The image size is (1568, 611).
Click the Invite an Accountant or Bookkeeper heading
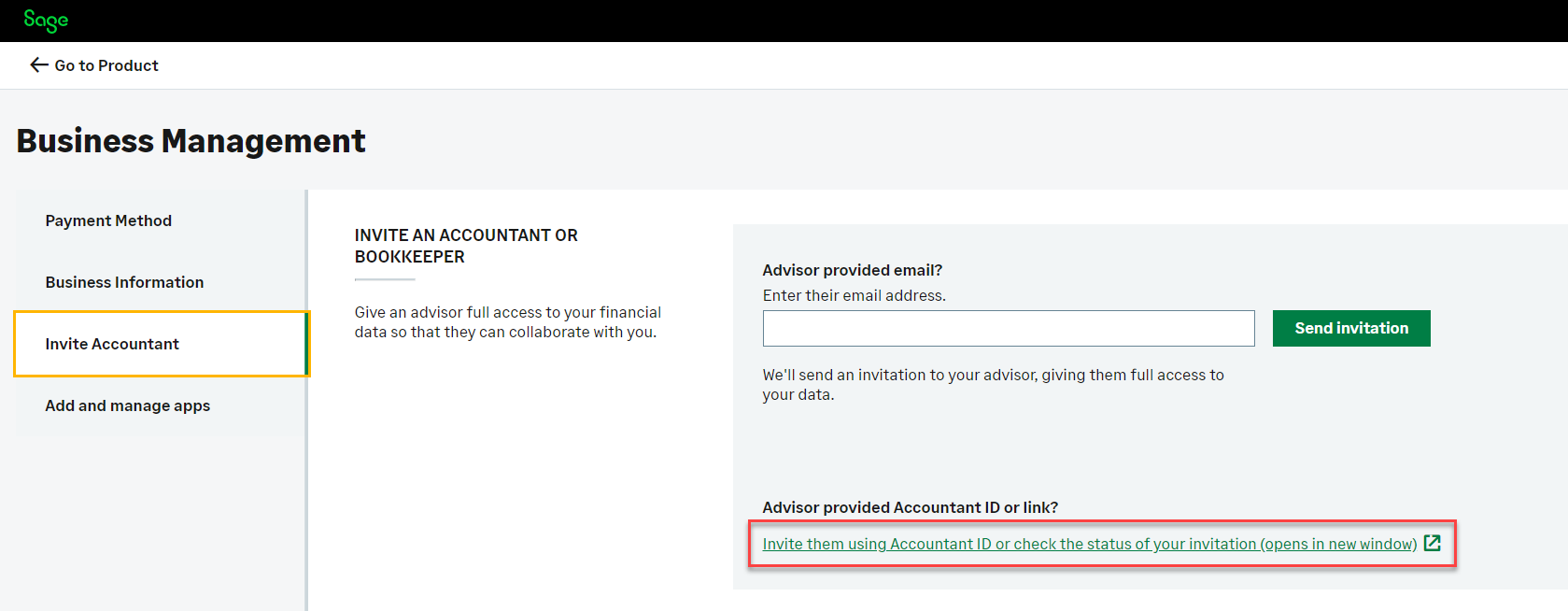pos(465,246)
